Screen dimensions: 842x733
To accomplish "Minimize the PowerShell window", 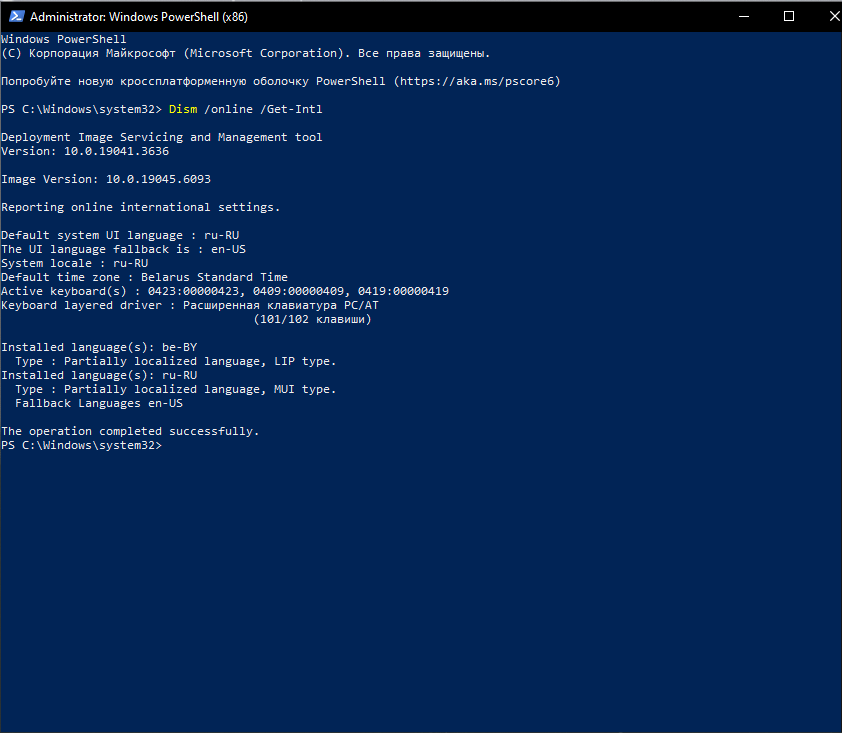I will (744, 16).
